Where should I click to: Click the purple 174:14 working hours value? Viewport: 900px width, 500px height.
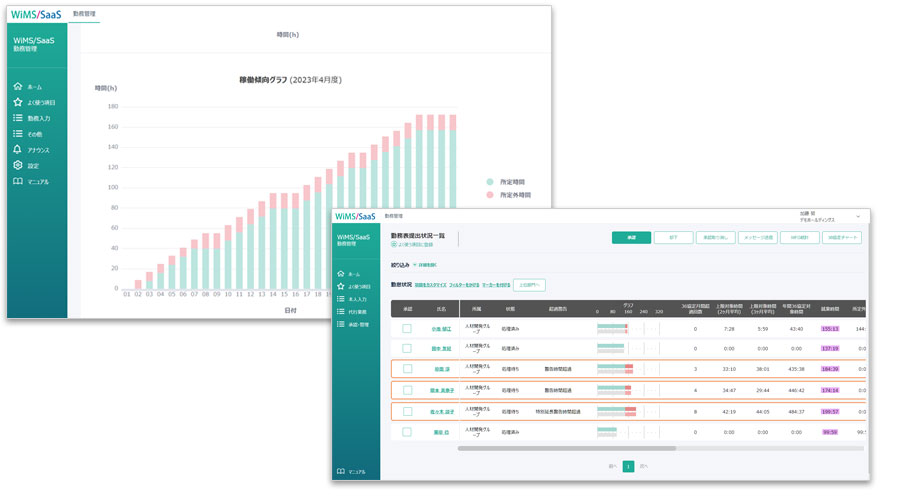[x=830, y=390]
